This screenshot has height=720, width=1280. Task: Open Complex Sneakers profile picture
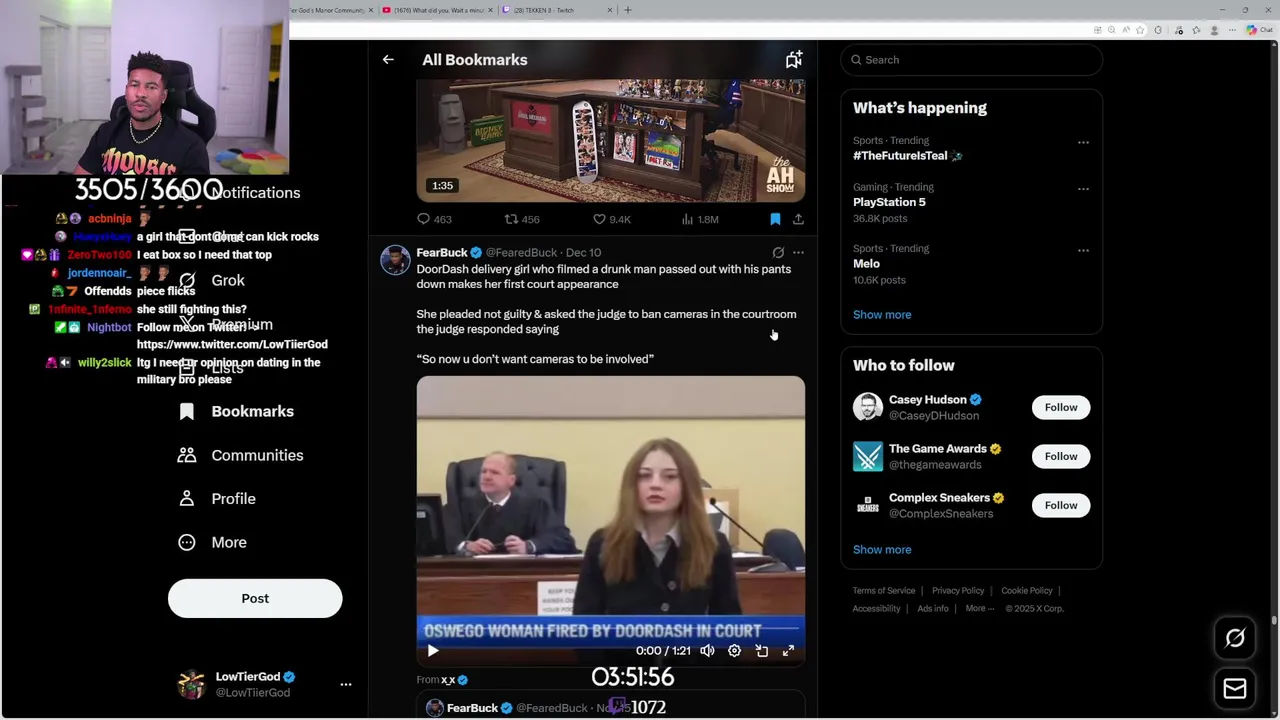(x=868, y=506)
